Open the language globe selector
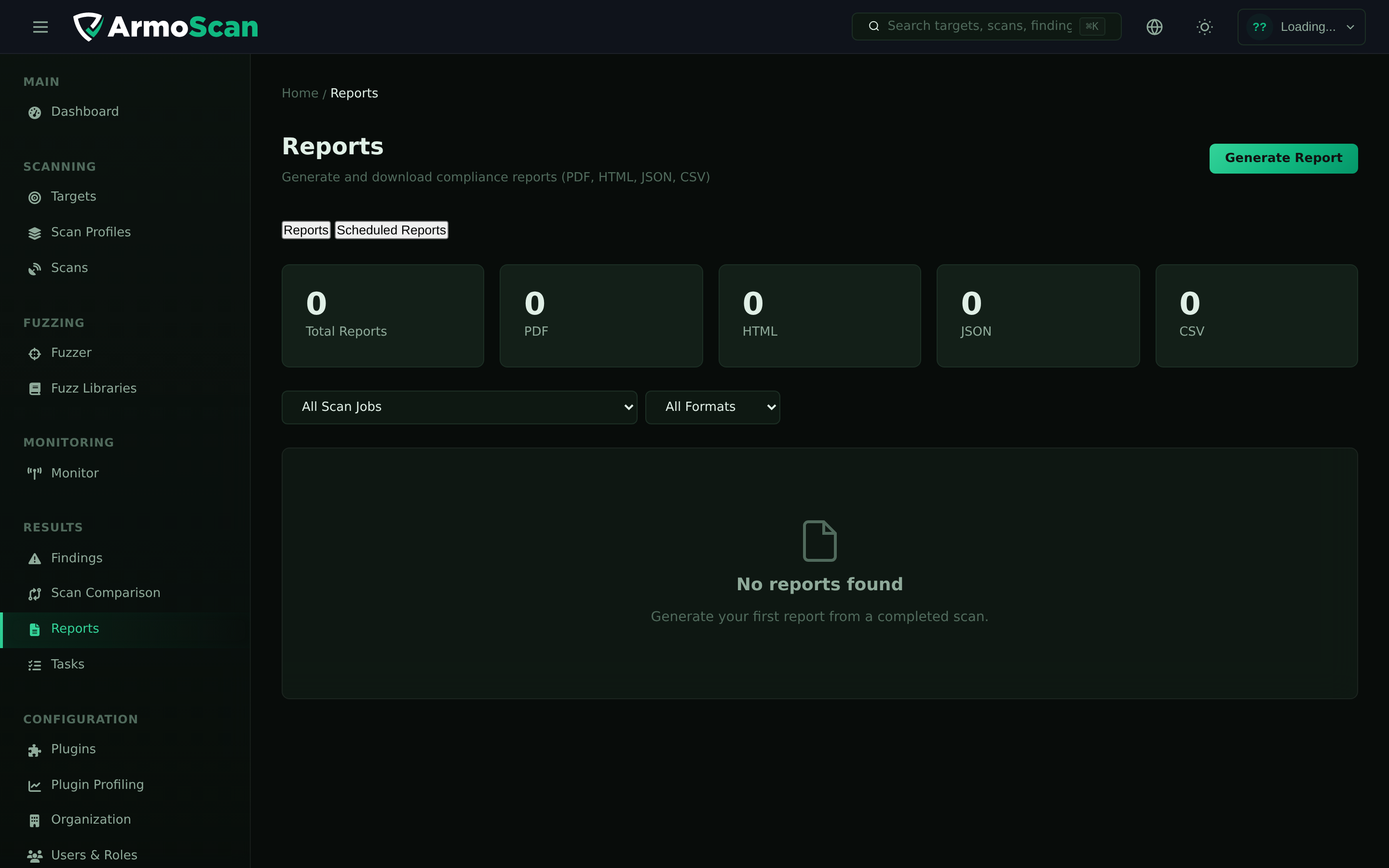Screen dimensions: 1389x868 [x=1154, y=27]
